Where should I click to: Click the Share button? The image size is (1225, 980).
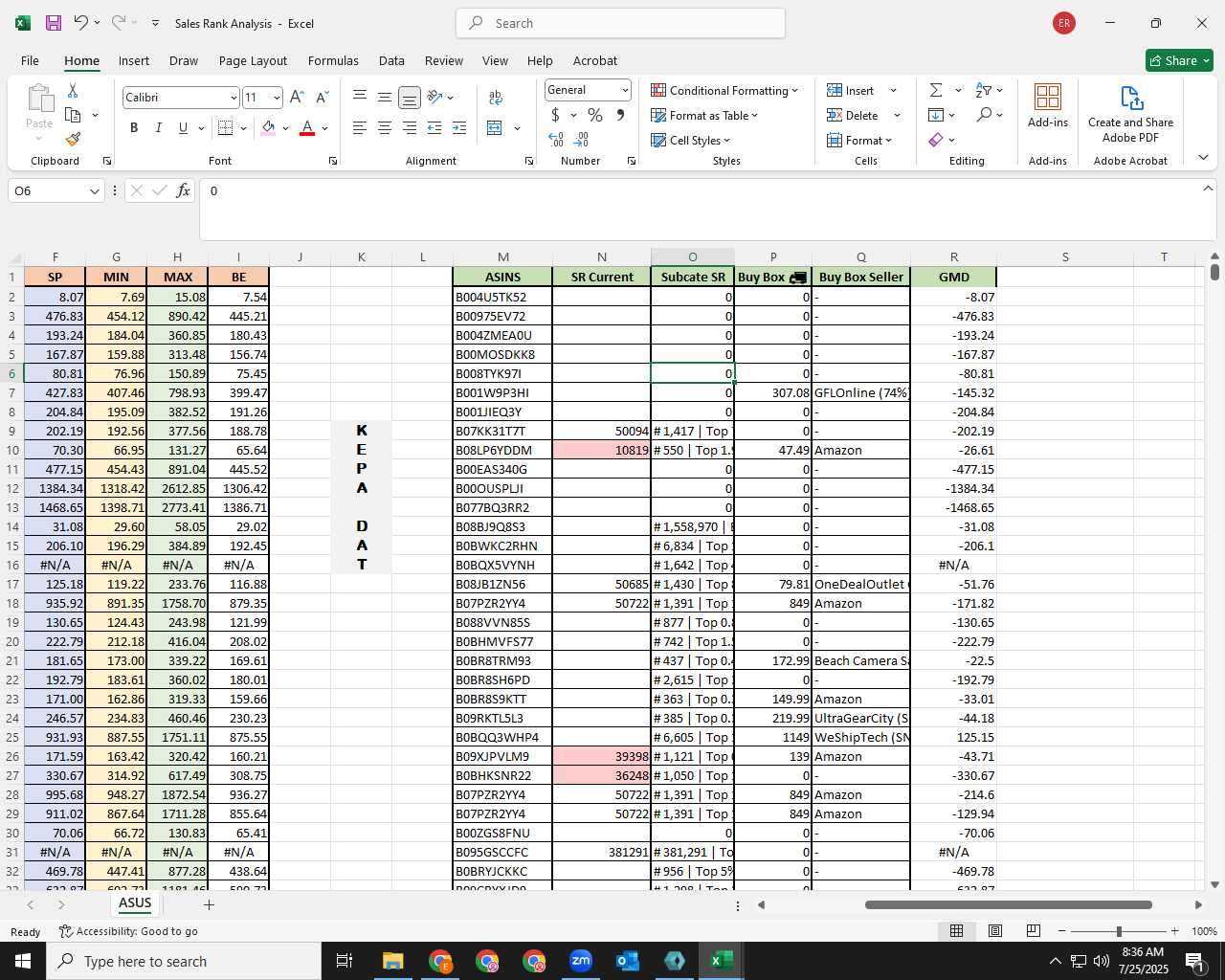pos(1179,60)
